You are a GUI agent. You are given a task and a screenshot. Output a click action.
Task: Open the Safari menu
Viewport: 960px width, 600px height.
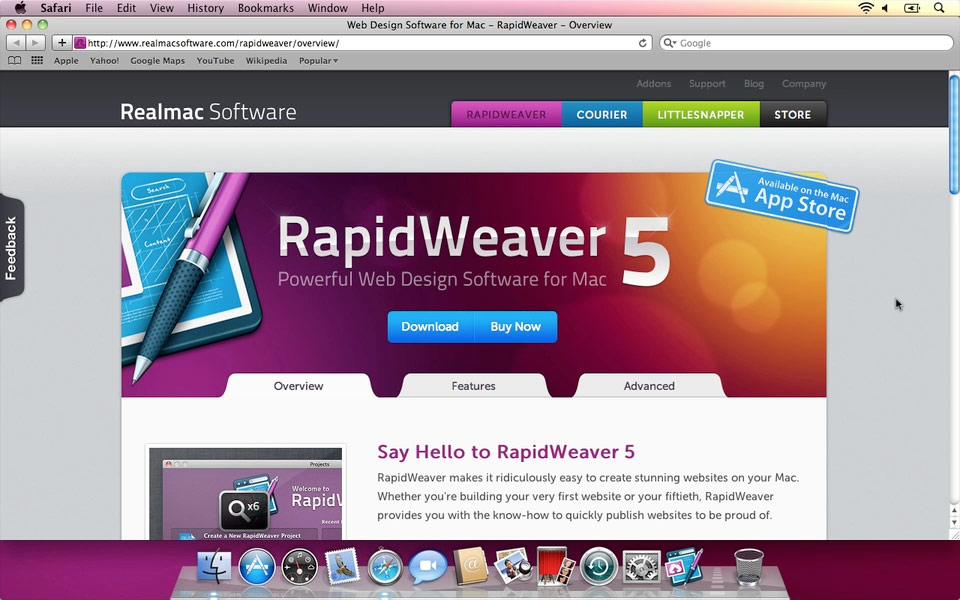tap(56, 8)
